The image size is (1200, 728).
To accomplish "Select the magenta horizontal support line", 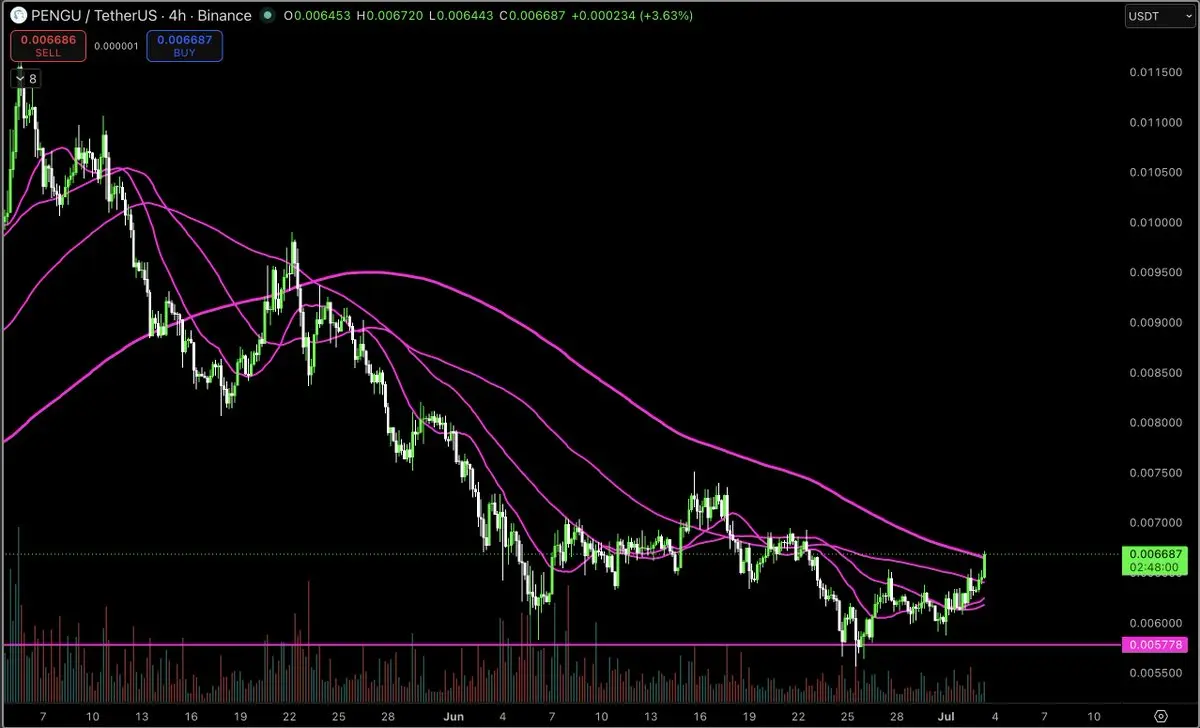I will click(560, 645).
